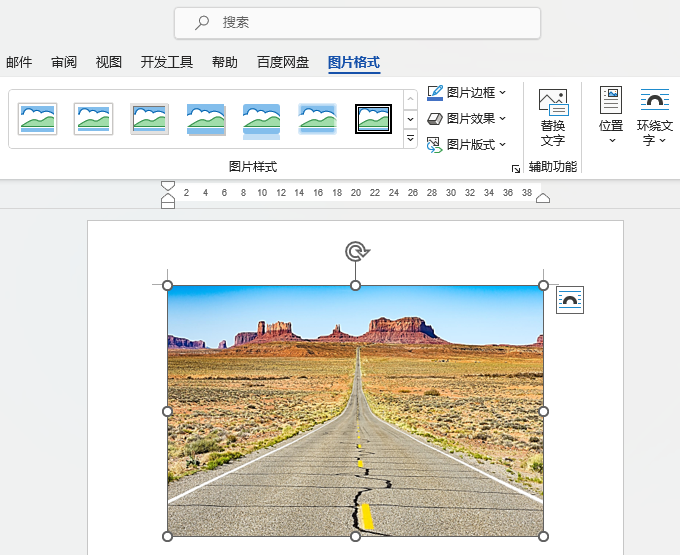Open the 位置 position dropdown

pyautogui.click(x=611, y=115)
